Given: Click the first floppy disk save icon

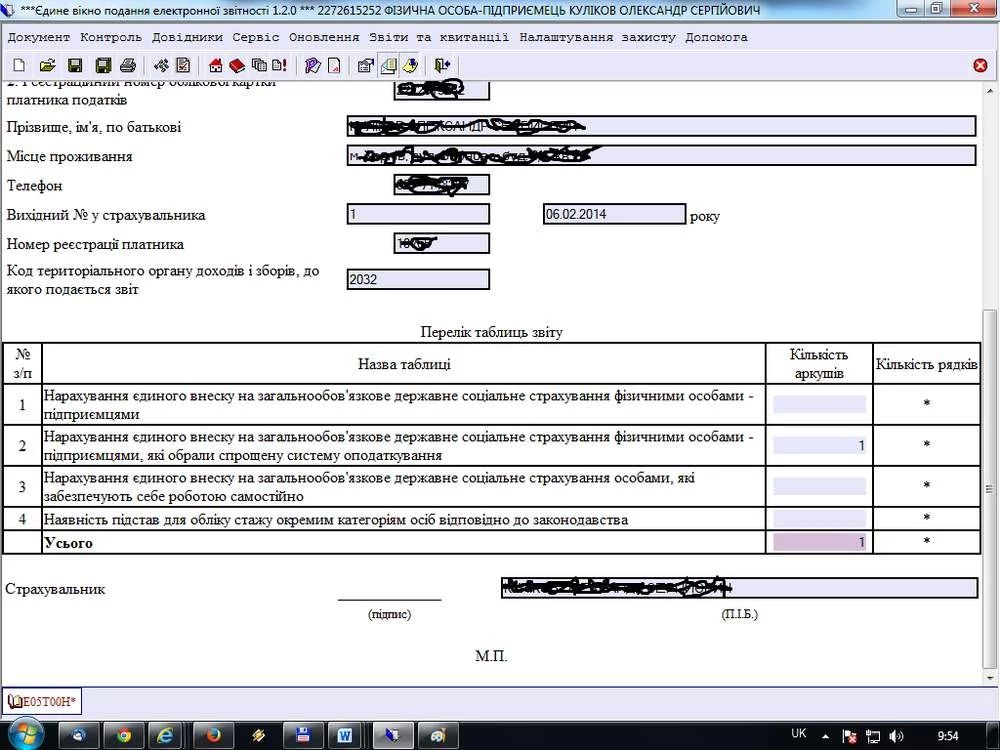Looking at the screenshot, I should (x=74, y=66).
